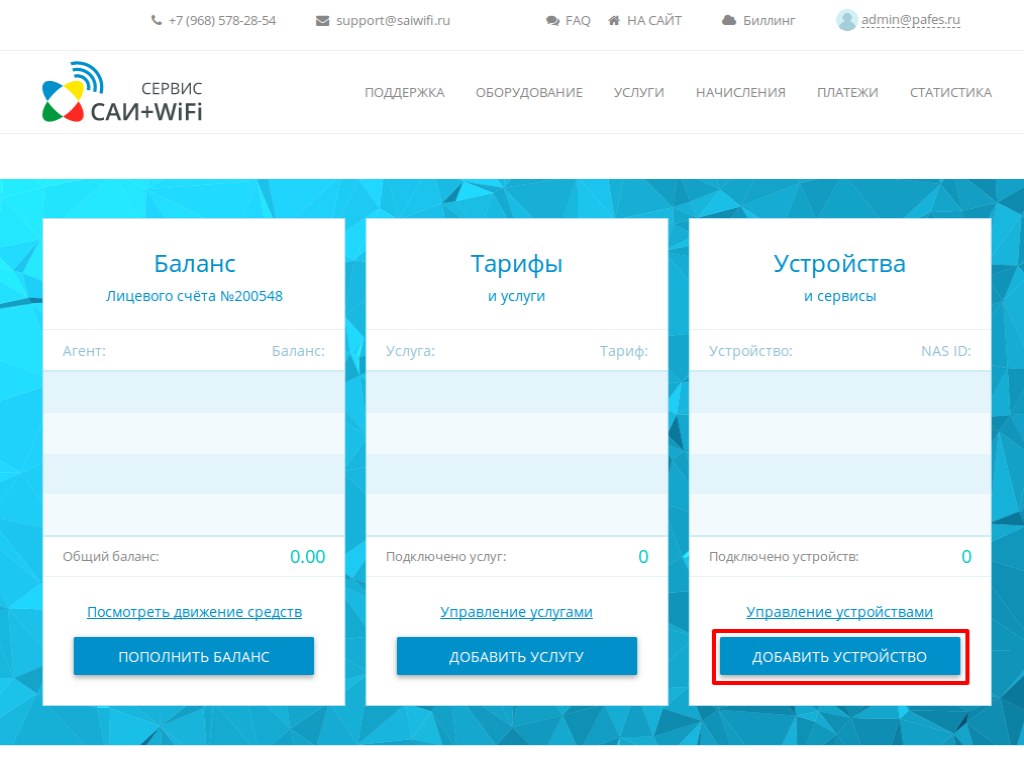Open Посмотреть движение средств link
The image size is (1024, 758).
pyautogui.click(x=193, y=612)
